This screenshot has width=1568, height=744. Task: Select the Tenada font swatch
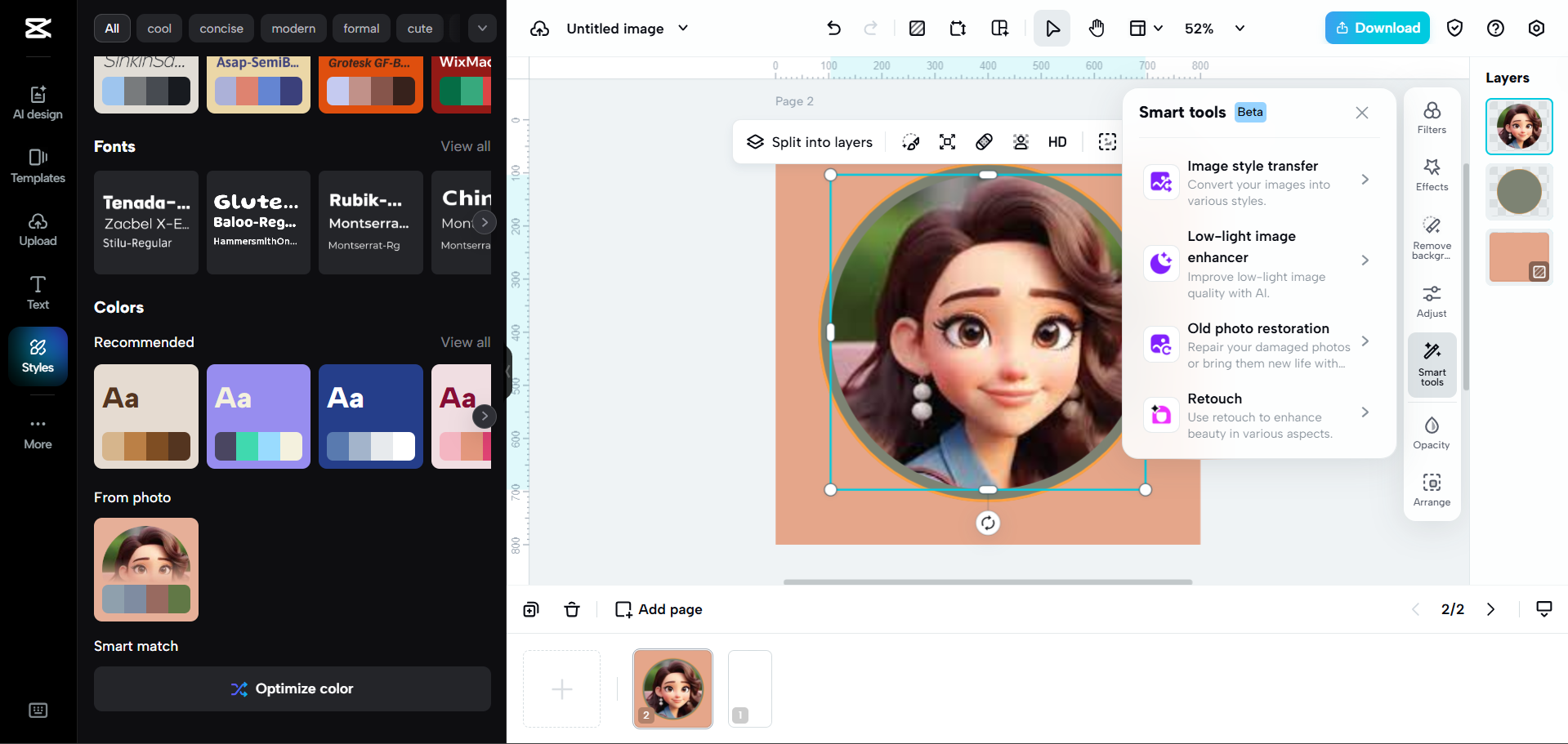click(145, 221)
